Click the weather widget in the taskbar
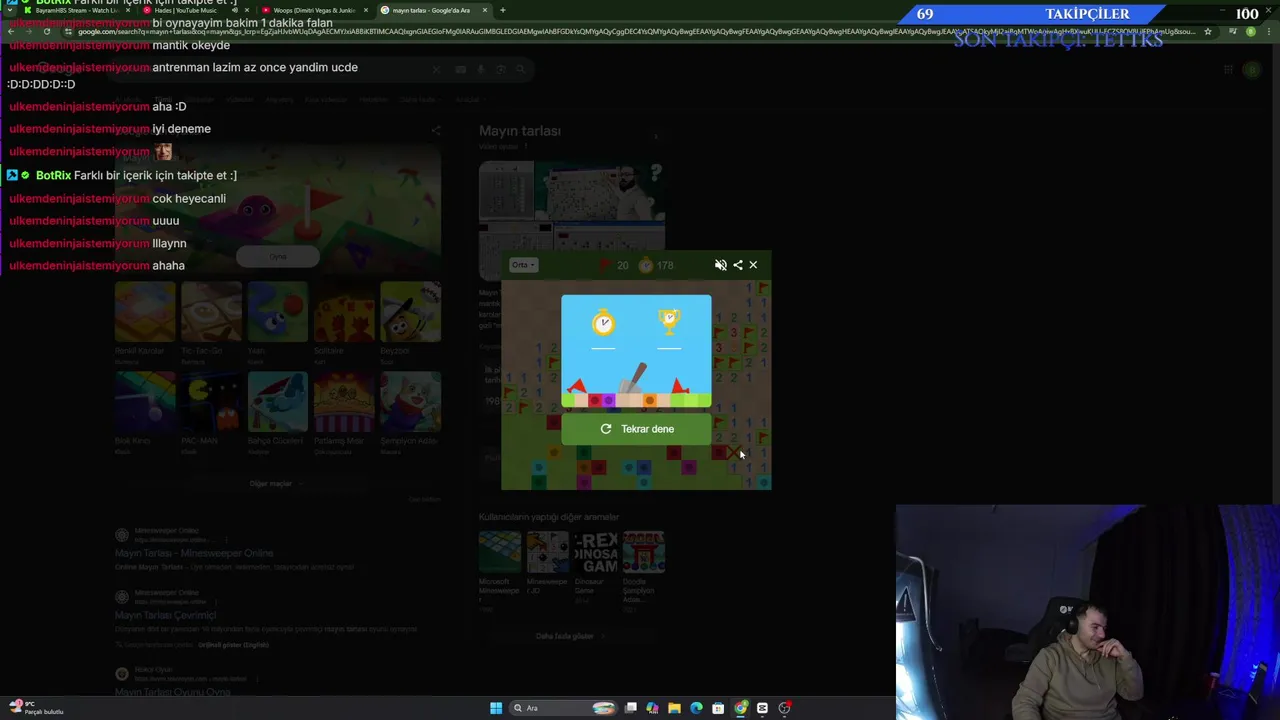 pyautogui.click(x=36, y=707)
